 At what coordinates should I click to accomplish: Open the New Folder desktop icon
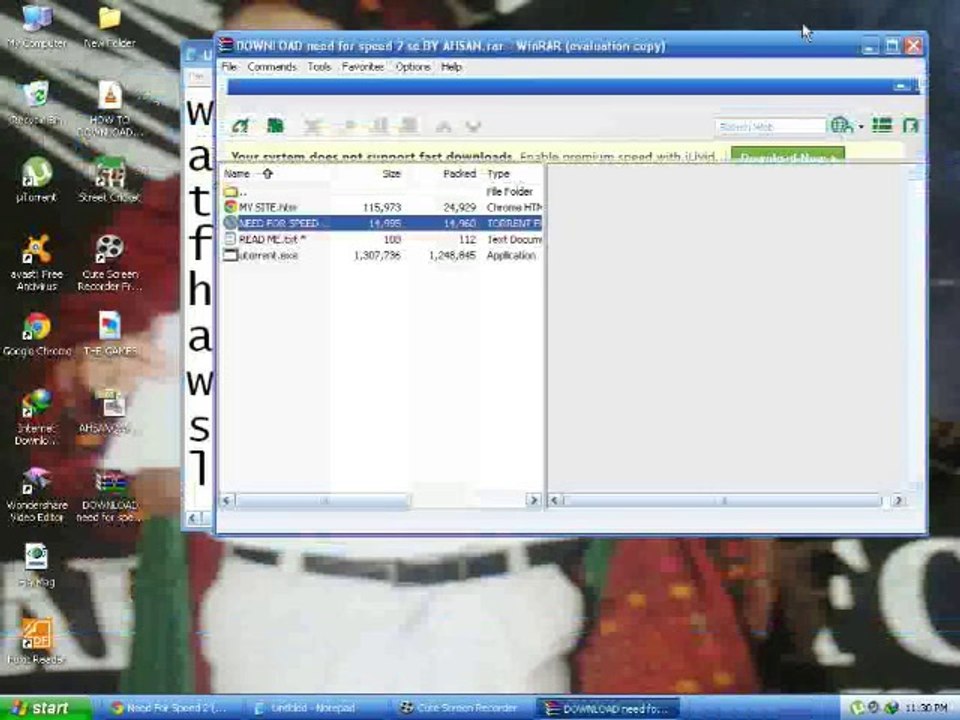pos(110,26)
